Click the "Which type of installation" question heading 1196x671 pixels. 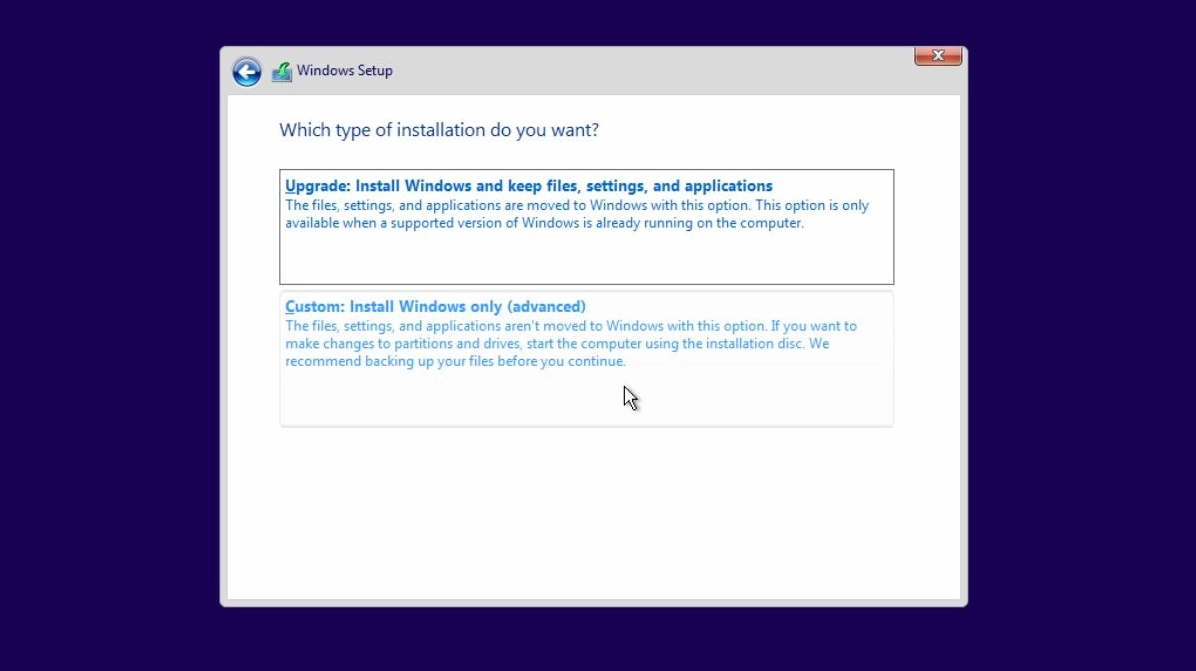tap(439, 130)
